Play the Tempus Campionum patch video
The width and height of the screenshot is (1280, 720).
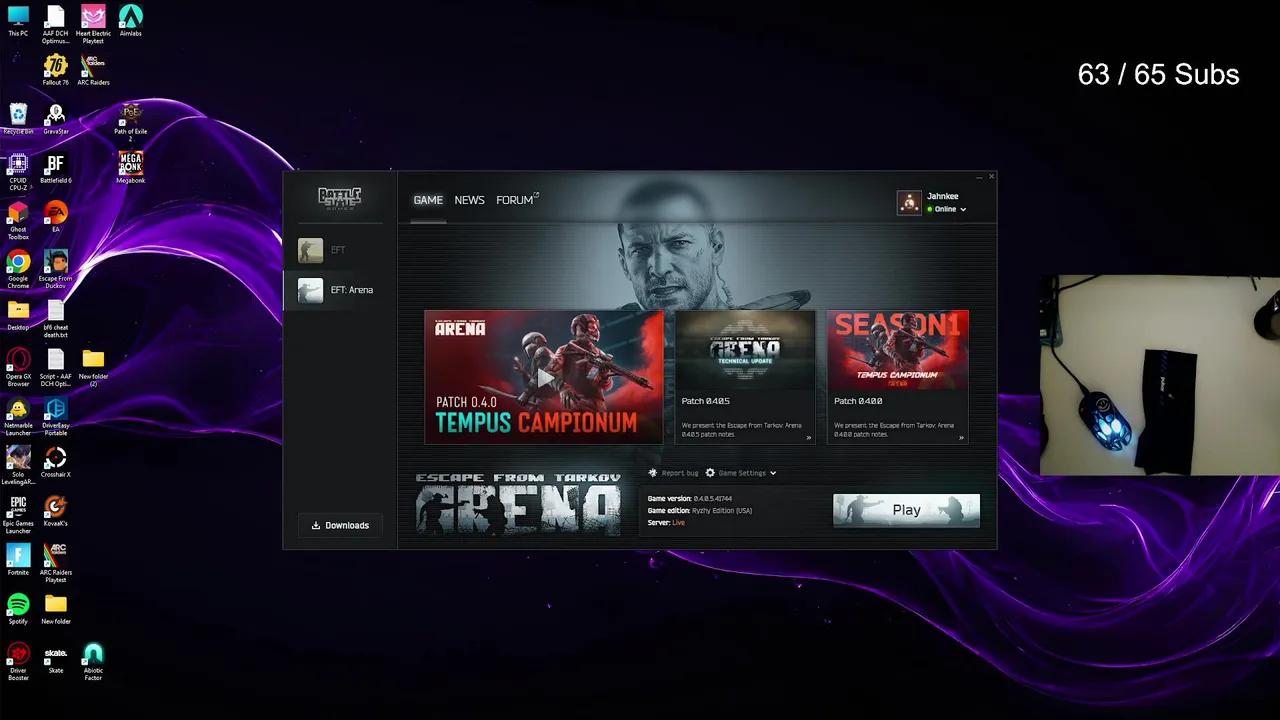[544, 377]
